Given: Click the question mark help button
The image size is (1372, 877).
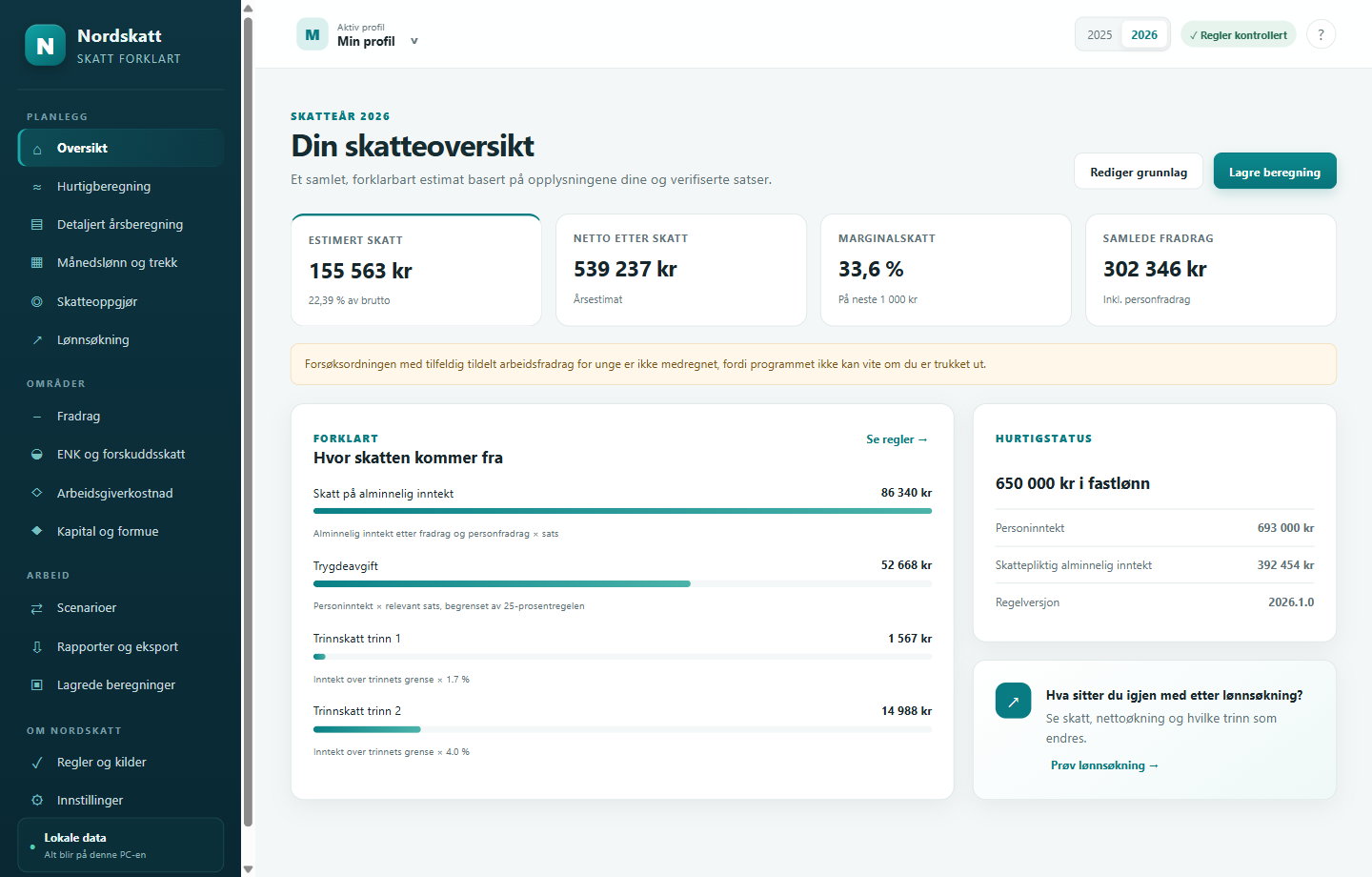Looking at the screenshot, I should coord(1321,34).
